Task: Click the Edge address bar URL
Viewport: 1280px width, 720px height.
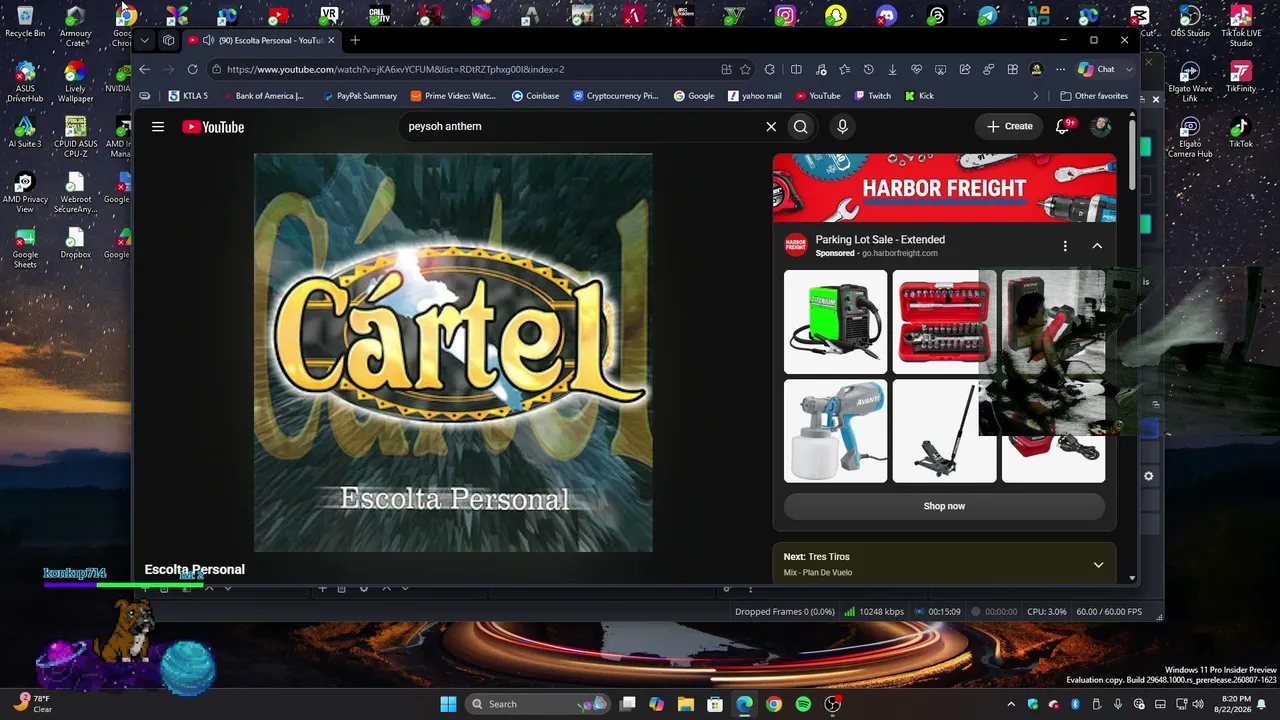Action: 395,69
